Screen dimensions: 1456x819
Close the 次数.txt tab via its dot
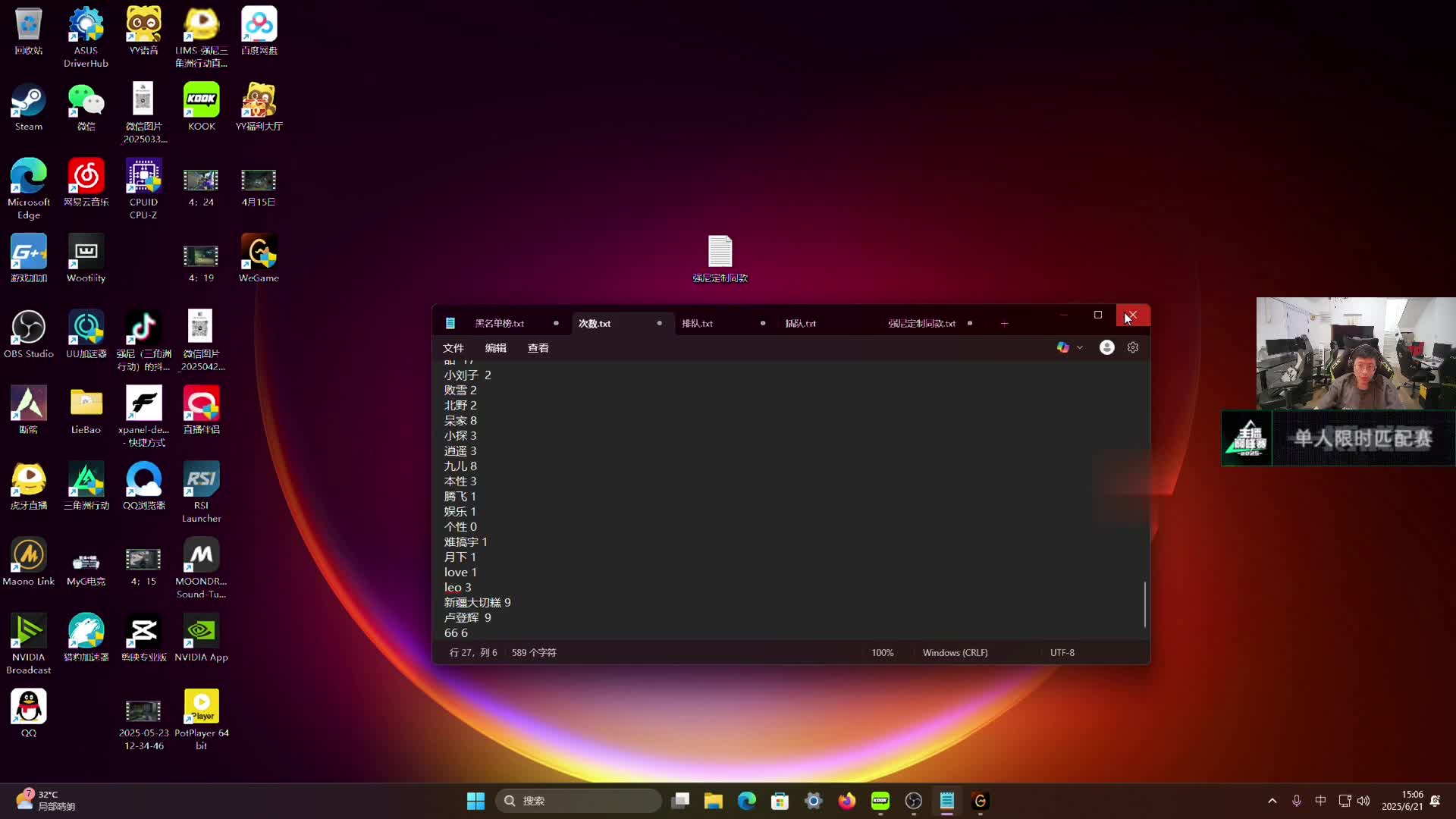(x=660, y=323)
